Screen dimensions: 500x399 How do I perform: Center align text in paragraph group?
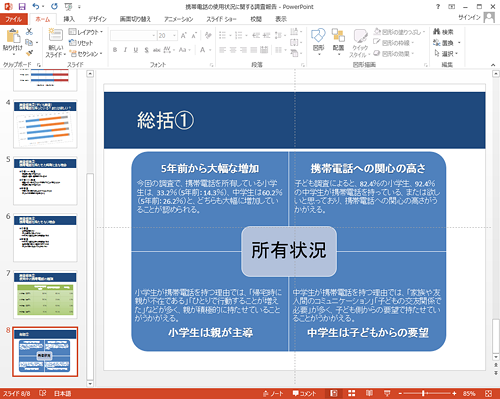[x=233, y=50]
